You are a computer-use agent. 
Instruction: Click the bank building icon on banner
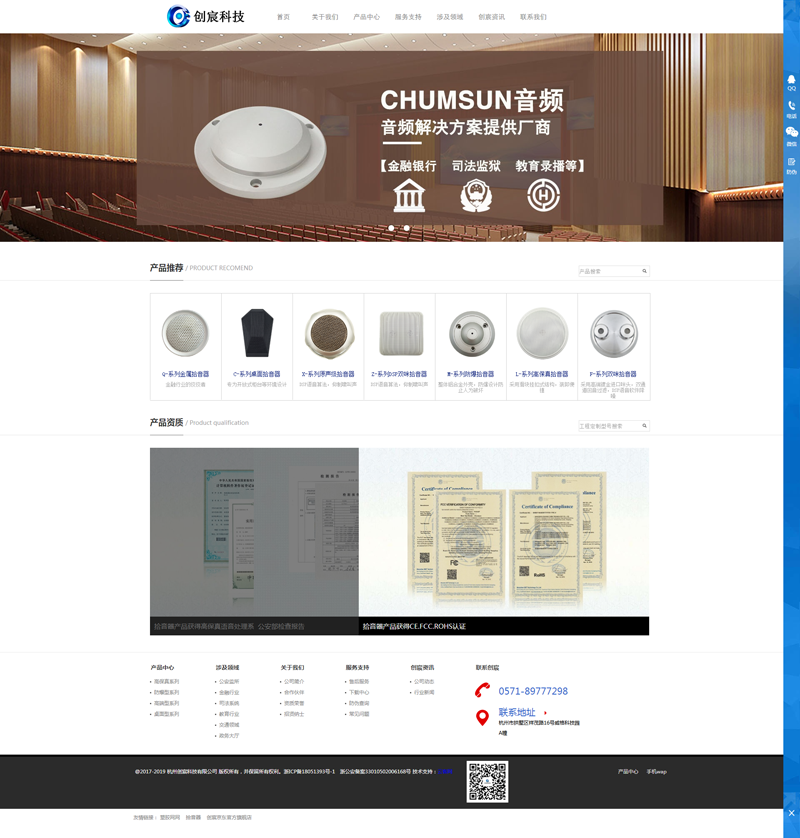409,195
